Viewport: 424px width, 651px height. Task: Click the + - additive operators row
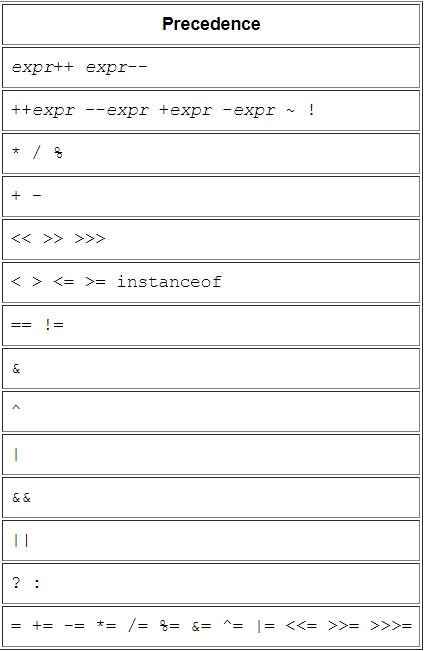[x=211, y=196]
